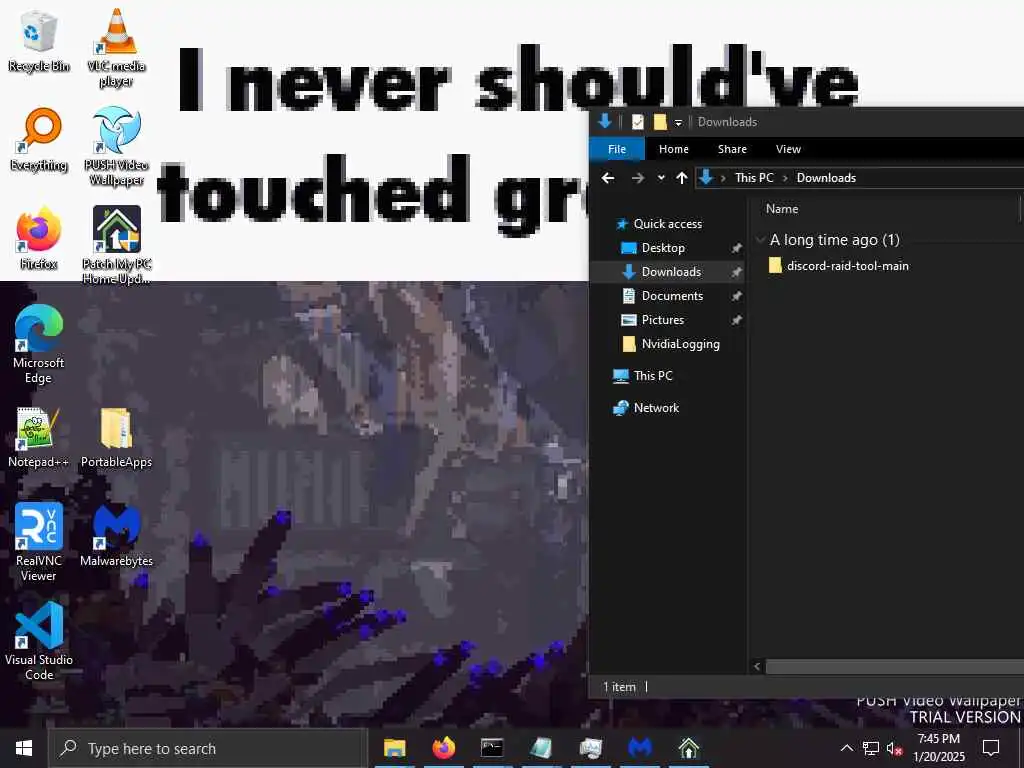Image resolution: width=1024 pixels, height=768 pixels.
Task: Unpin Desktop using its pin icon
Action: click(x=737, y=248)
